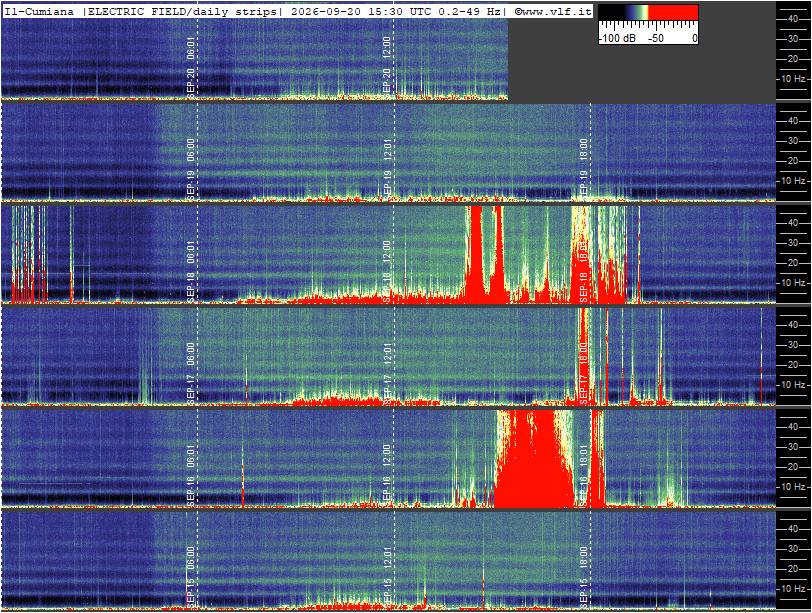
Task: Click the -100 dB legend label
Action: click(617, 38)
